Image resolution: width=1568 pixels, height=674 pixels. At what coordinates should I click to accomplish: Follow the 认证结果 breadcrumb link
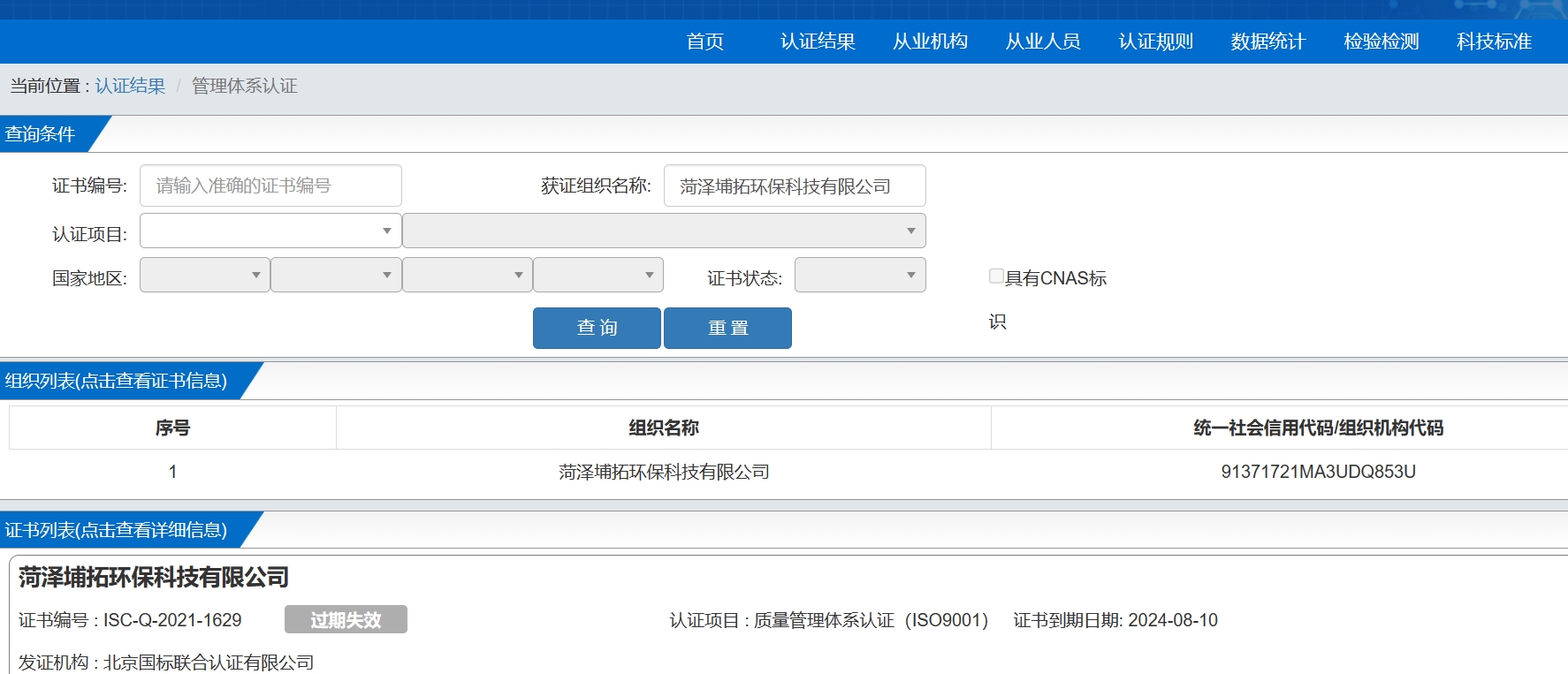pyautogui.click(x=130, y=86)
